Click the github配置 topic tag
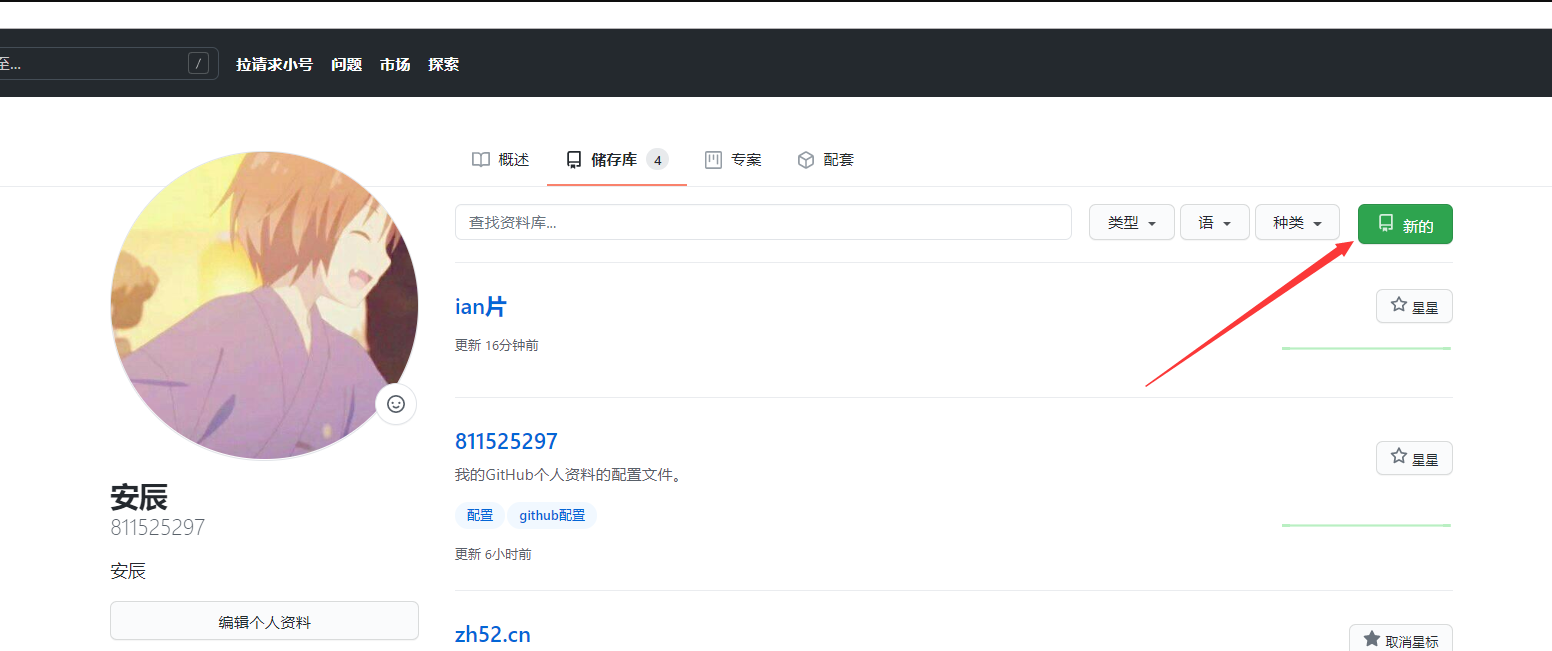 coord(552,515)
